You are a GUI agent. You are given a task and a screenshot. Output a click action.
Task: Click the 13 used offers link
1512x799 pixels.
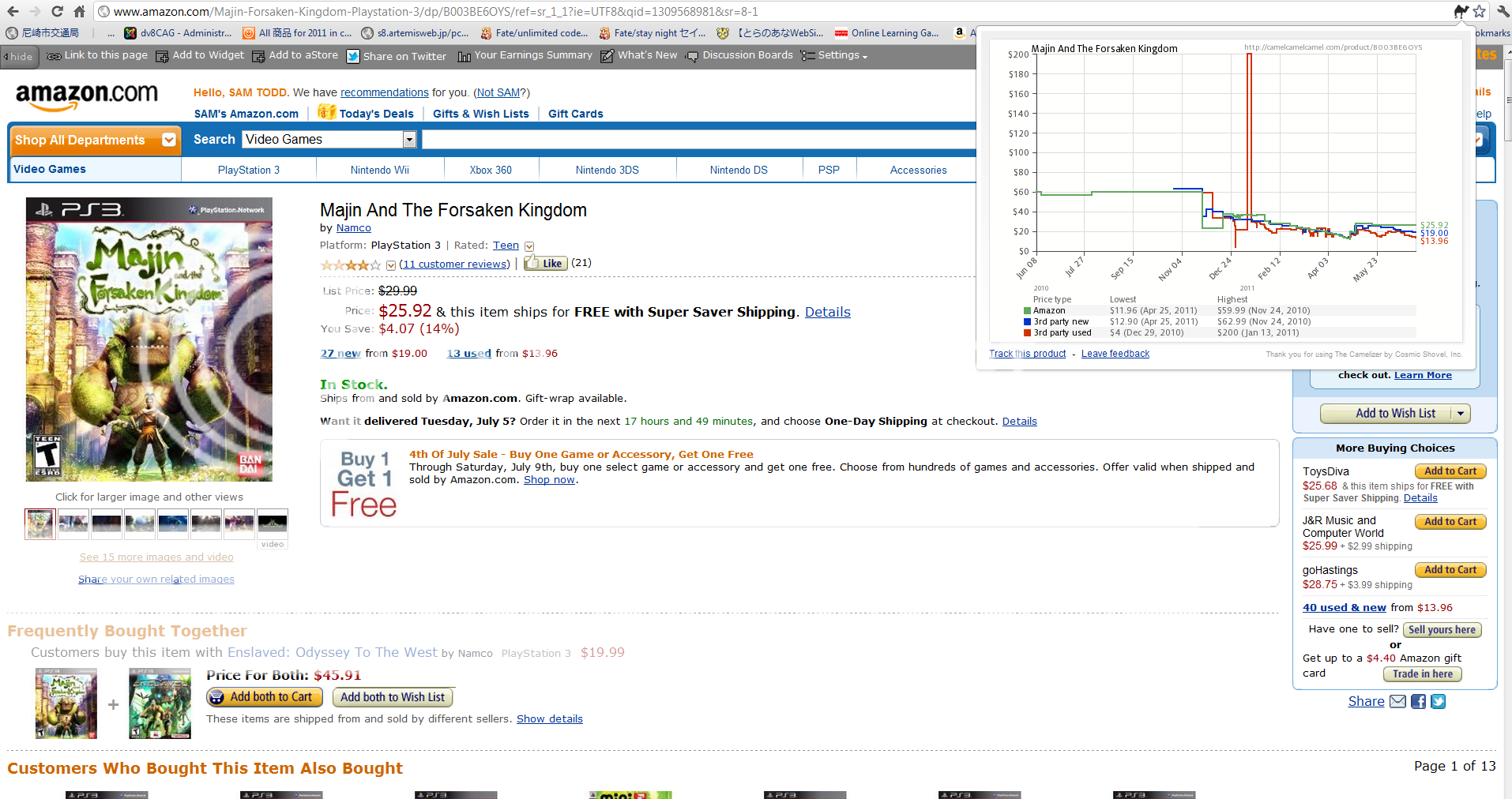469,353
